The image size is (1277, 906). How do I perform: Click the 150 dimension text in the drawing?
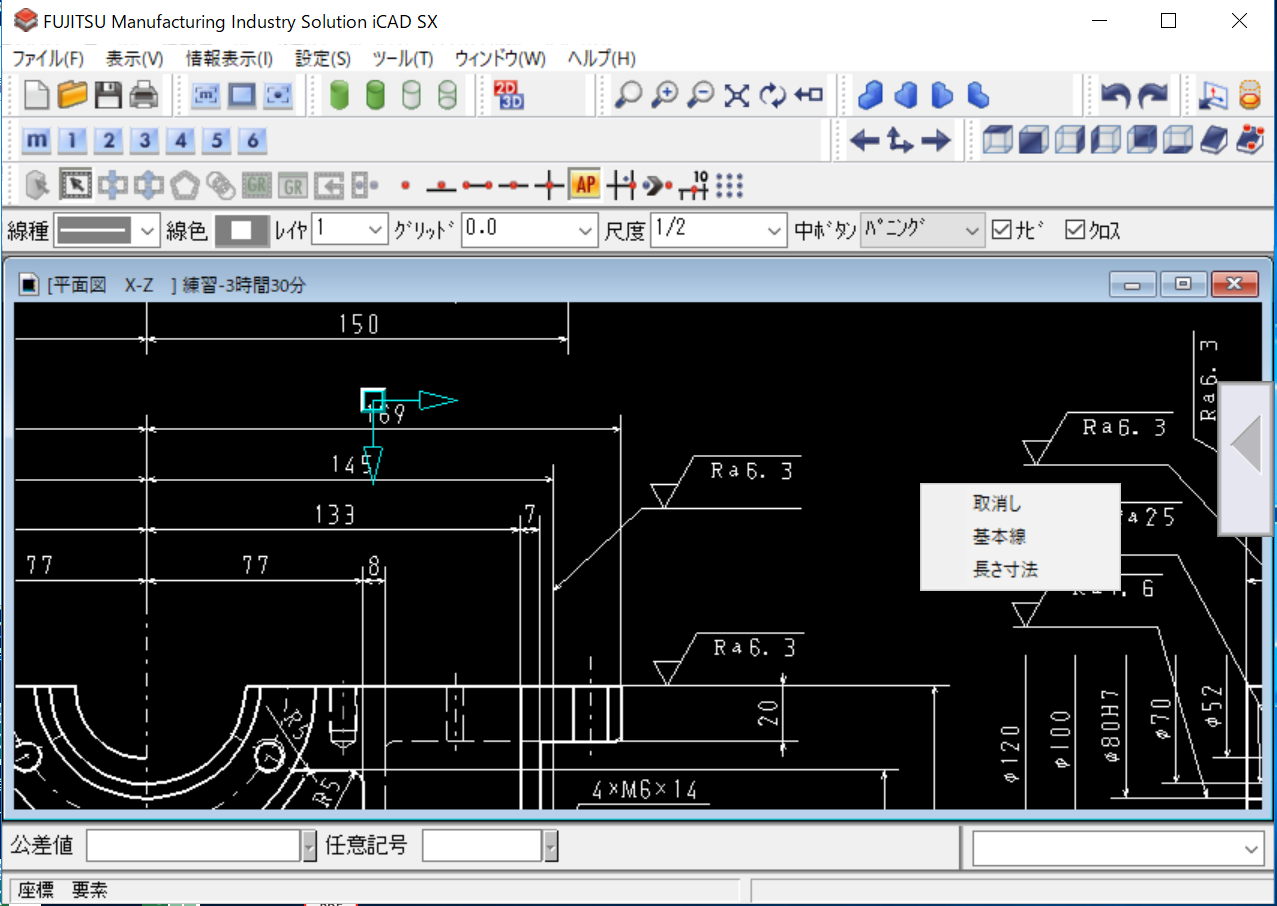pos(358,324)
